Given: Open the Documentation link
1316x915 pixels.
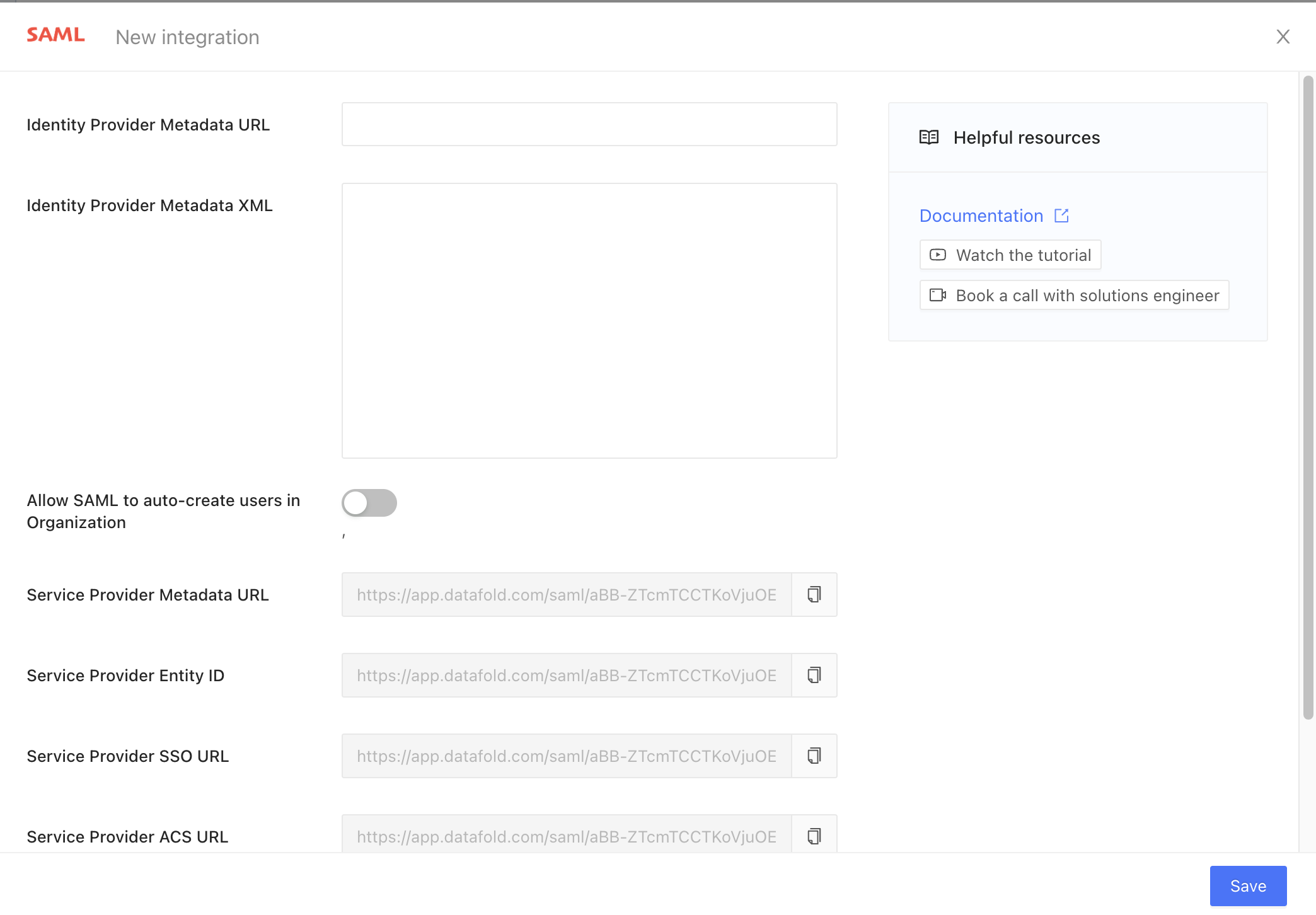Looking at the screenshot, I should [981, 216].
